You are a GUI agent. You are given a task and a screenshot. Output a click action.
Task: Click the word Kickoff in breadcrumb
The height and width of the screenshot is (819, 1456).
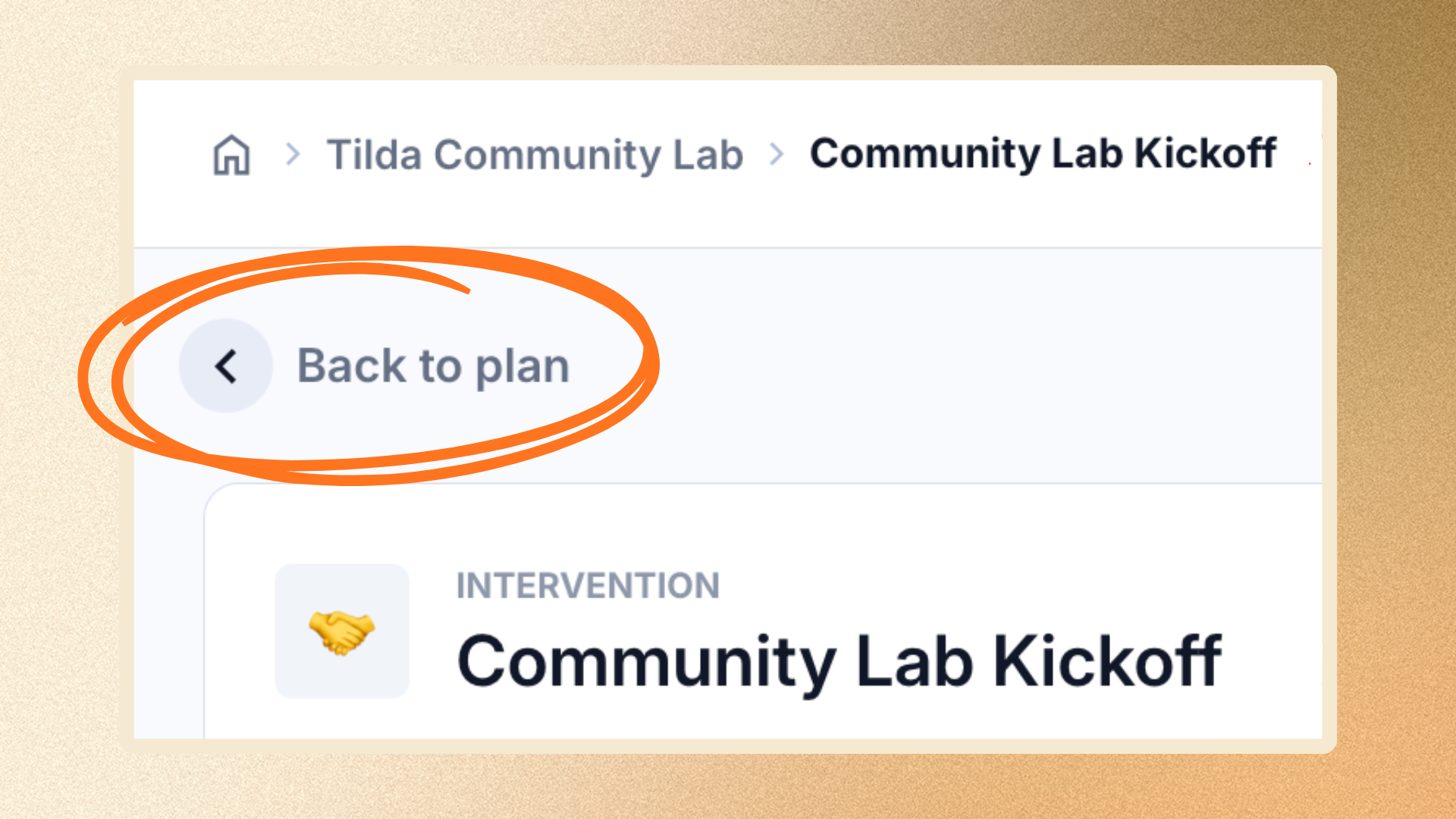(1206, 153)
